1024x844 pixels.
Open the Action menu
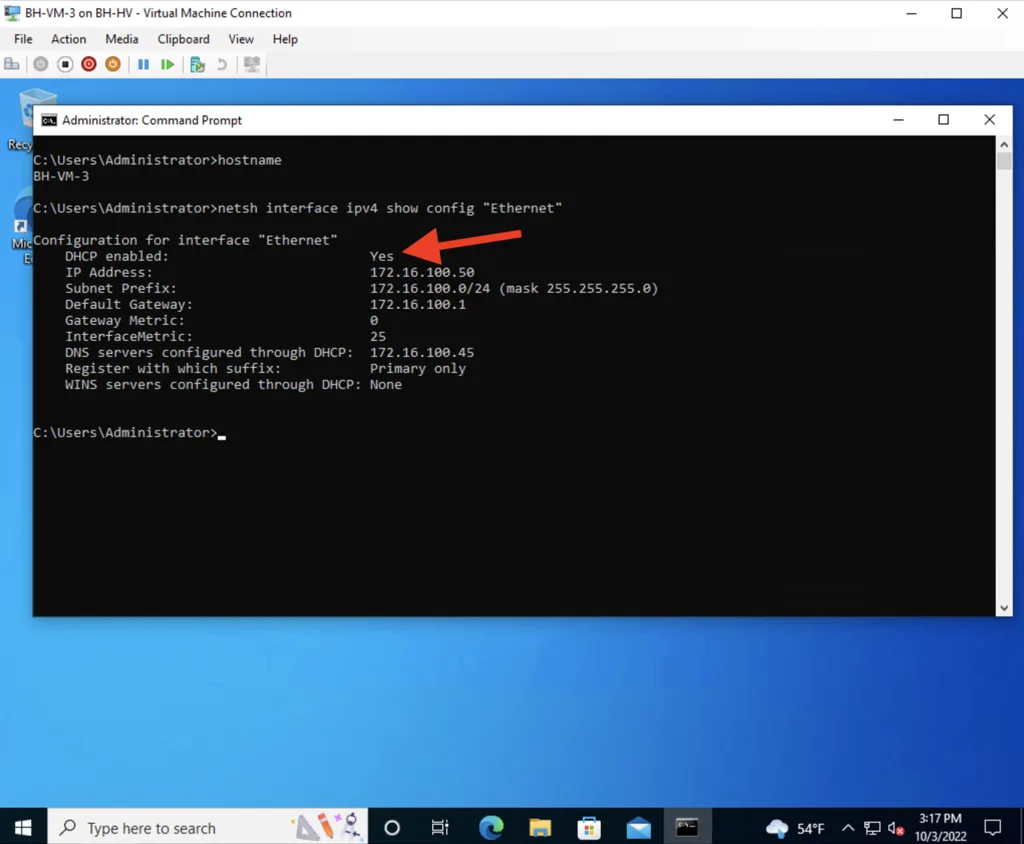point(69,39)
